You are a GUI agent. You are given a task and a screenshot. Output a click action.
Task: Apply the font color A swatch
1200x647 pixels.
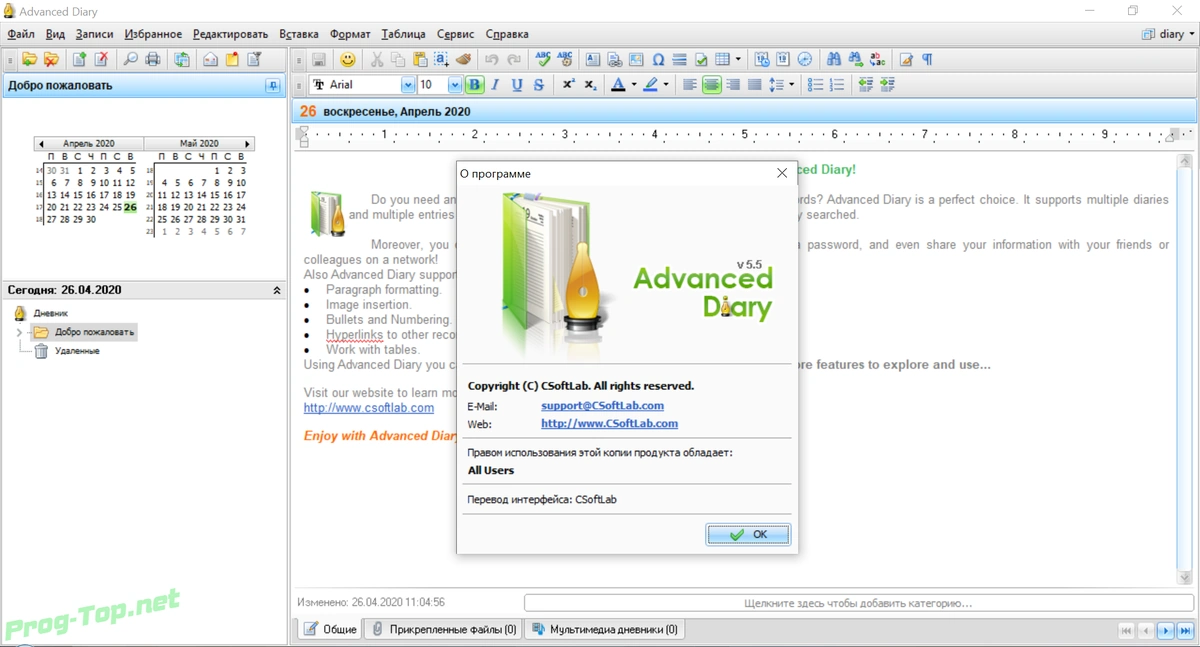pos(618,85)
